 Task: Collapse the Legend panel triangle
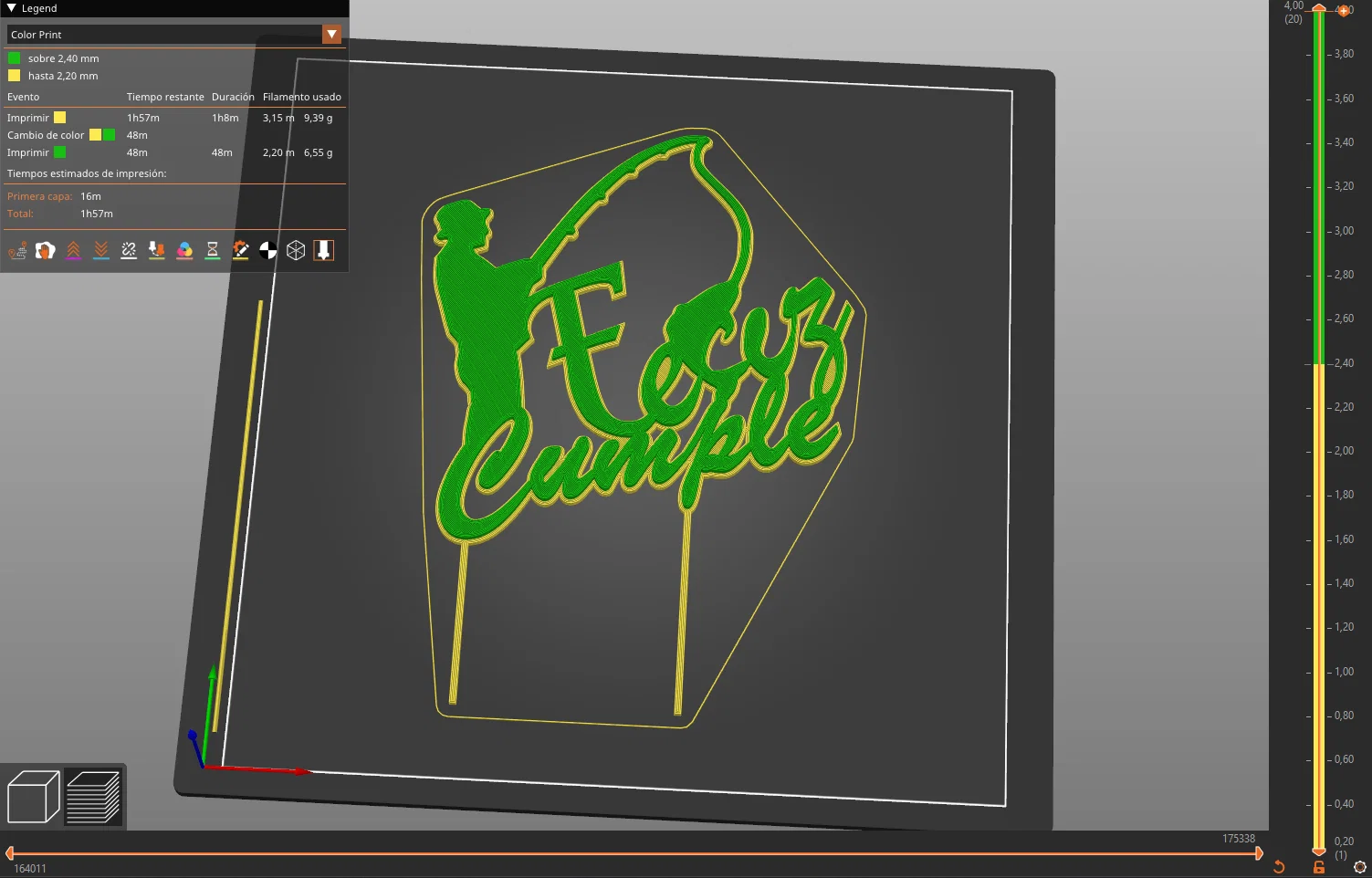[x=12, y=8]
